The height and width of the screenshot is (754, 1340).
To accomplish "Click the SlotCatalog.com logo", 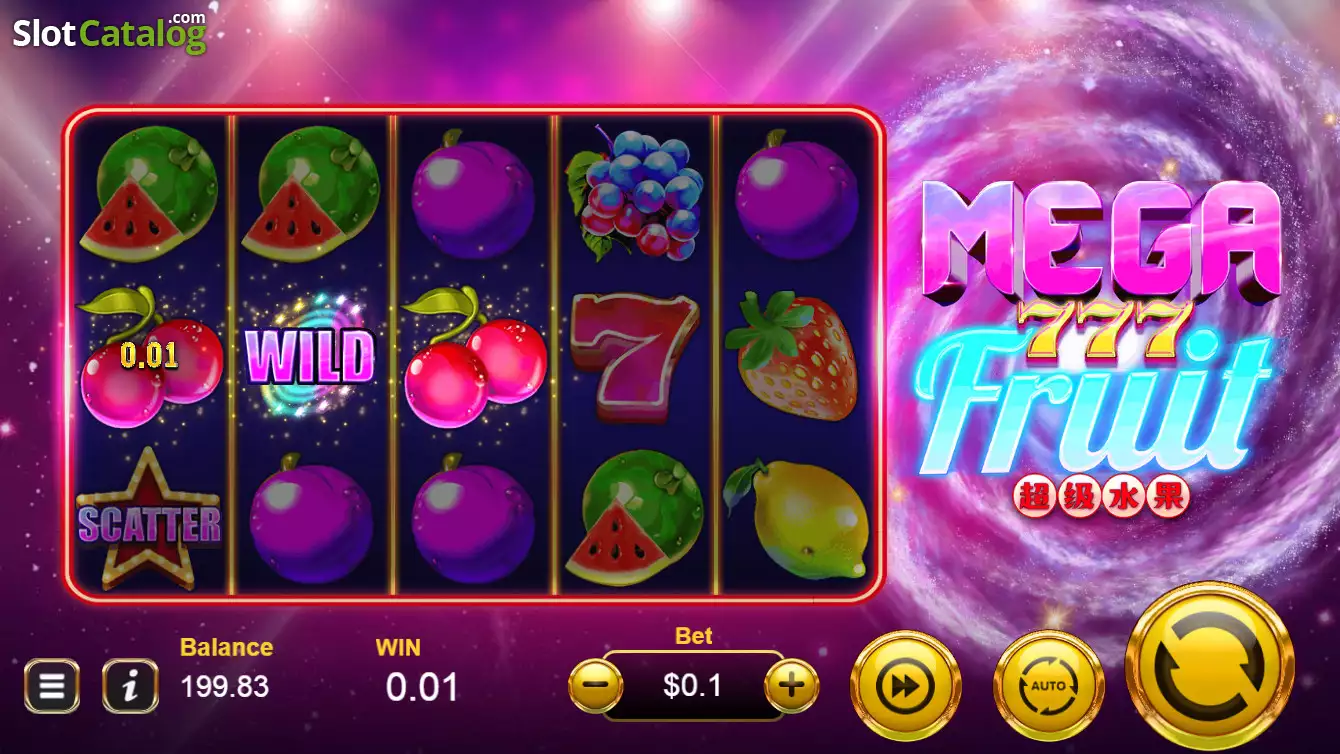I will tap(110, 32).
